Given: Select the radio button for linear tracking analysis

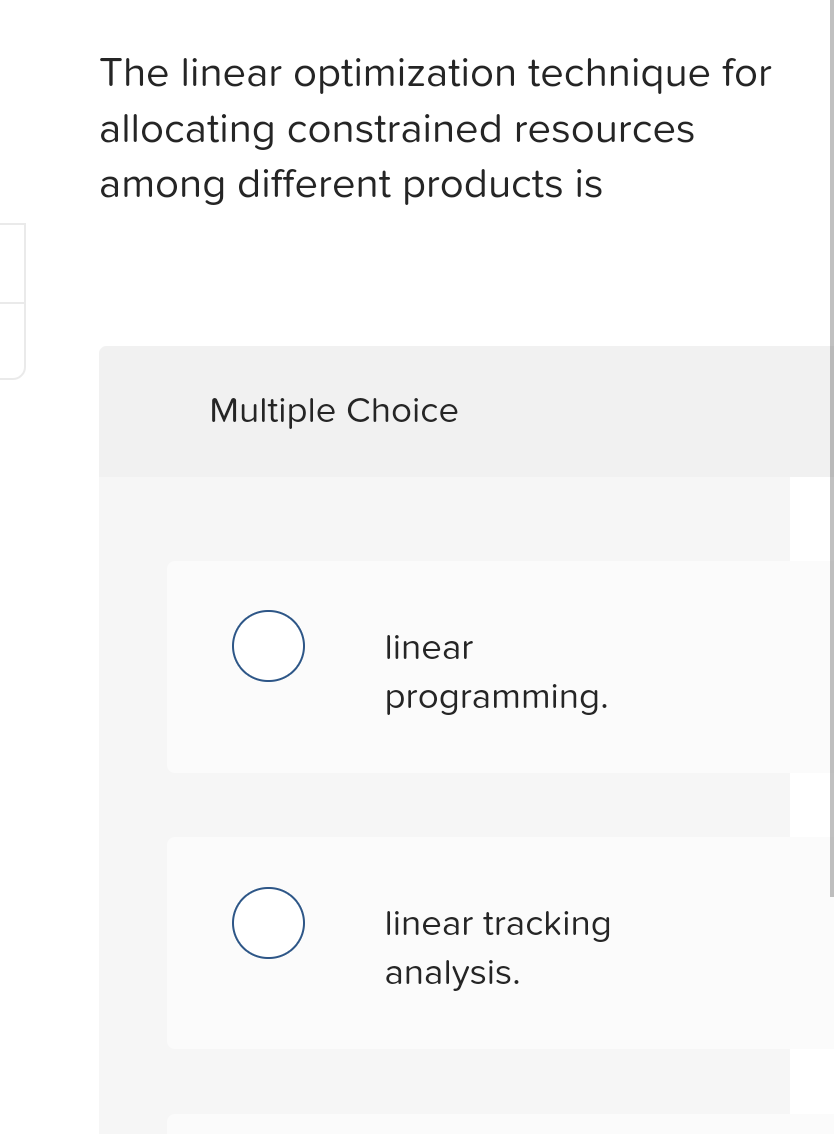Looking at the screenshot, I should [x=268, y=922].
